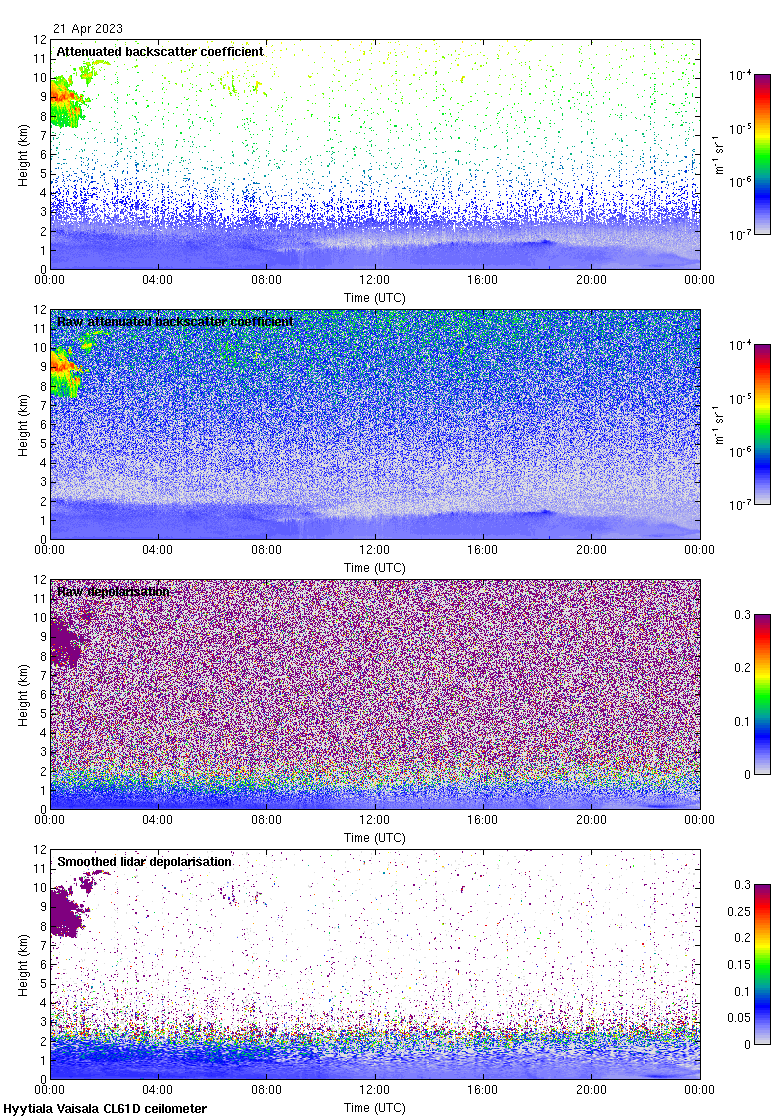
Task: Click the "Raw depolarisation" panel title
Action: (x=113, y=592)
